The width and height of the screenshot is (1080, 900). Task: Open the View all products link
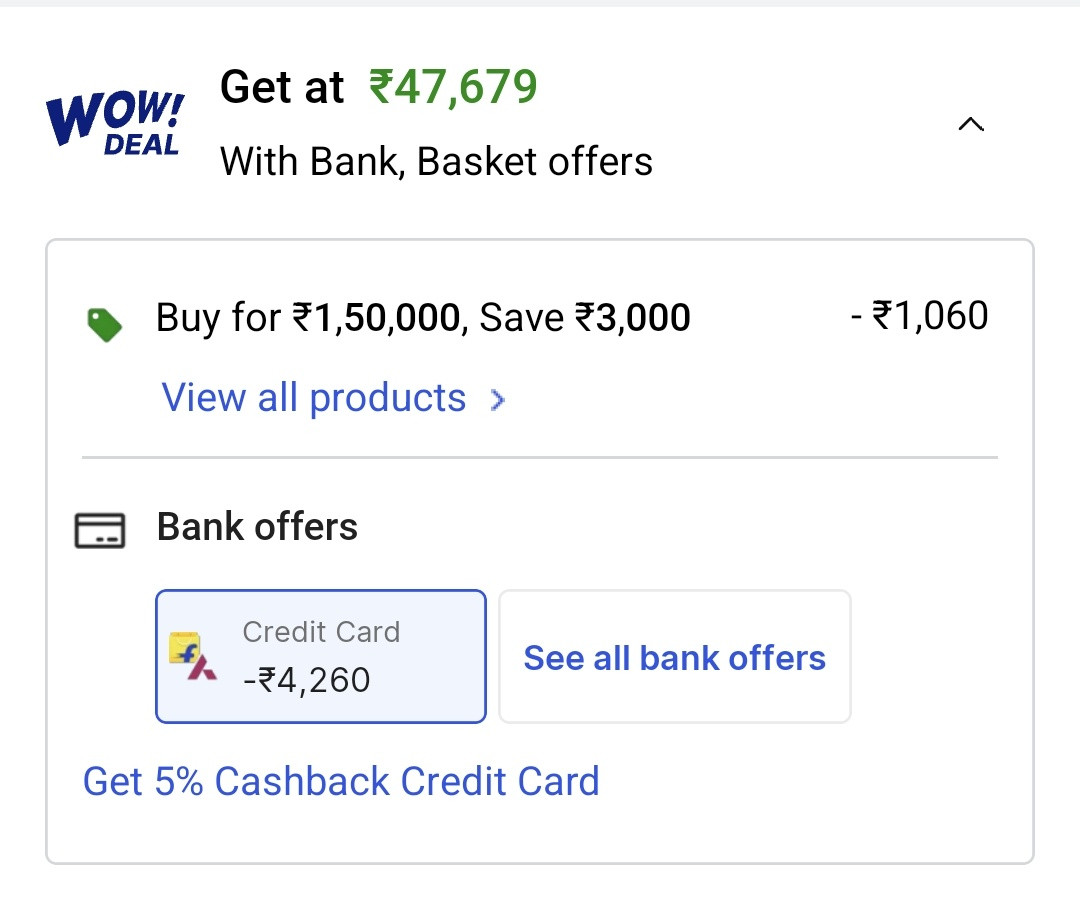coord(314,398)
